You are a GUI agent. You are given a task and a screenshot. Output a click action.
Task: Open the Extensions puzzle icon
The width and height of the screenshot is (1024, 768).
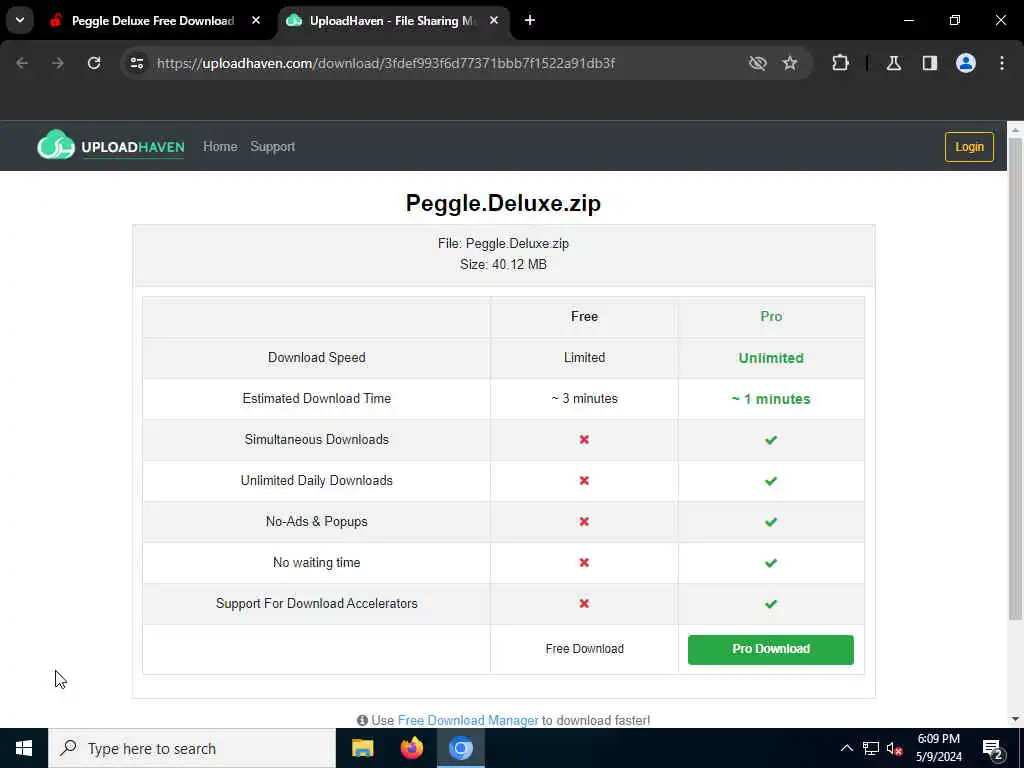click(x=840, y=63)
